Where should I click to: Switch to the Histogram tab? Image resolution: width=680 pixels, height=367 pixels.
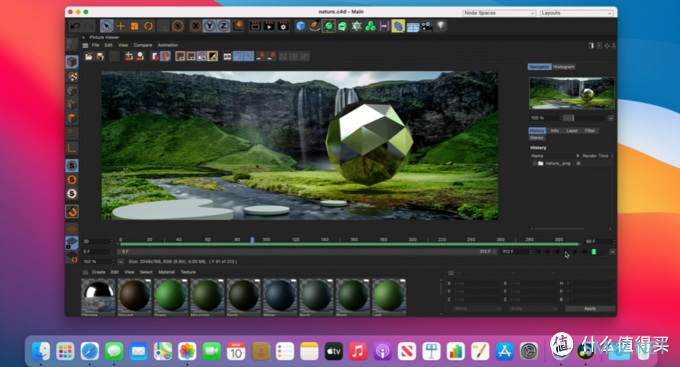[564, 67]
